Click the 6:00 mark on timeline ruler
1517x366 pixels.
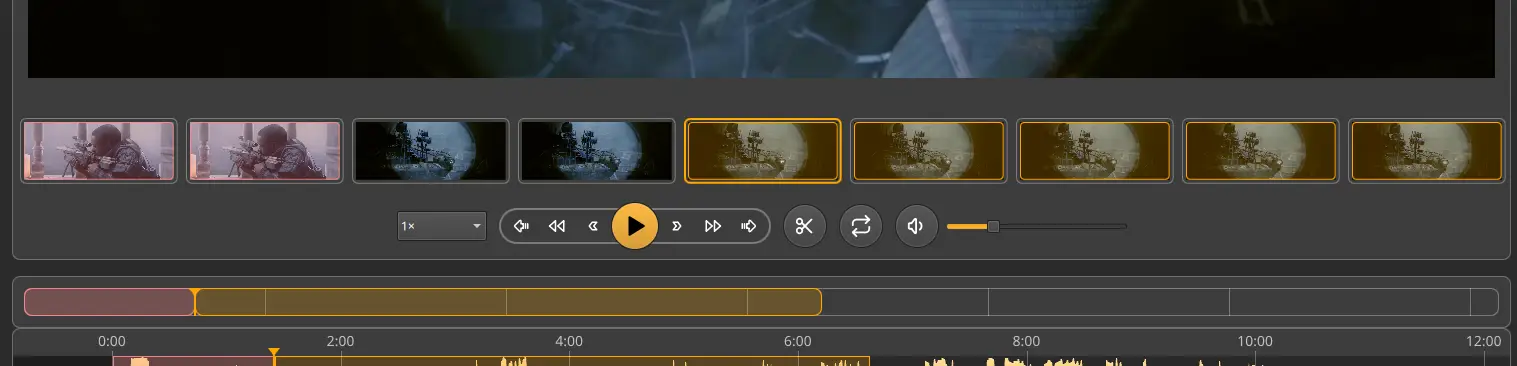pos(797,341)
